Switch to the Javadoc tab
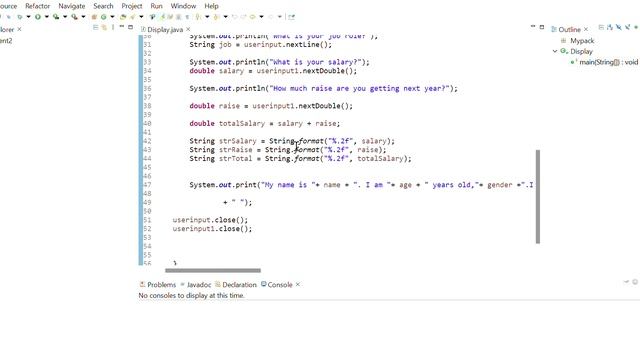 tap(196, 284)
